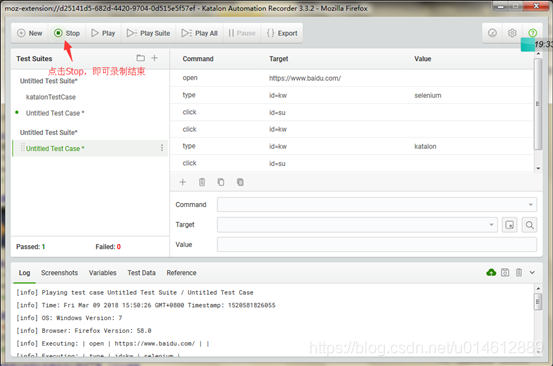Select the open command row
The image size is (553, 366).
coord(351,78)
